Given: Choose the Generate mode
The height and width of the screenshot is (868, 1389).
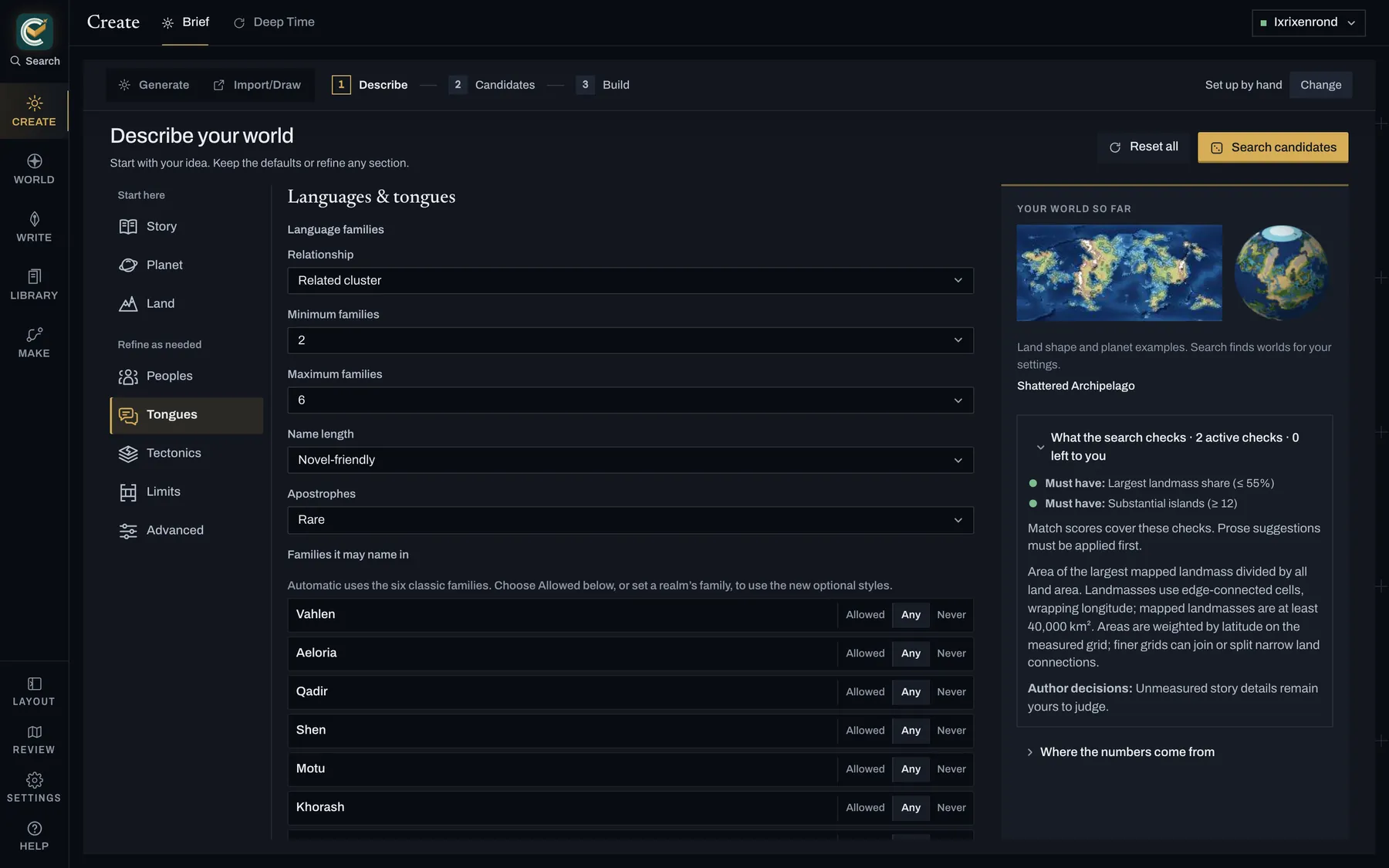Looking at the screenshot, I should point(154,85).
